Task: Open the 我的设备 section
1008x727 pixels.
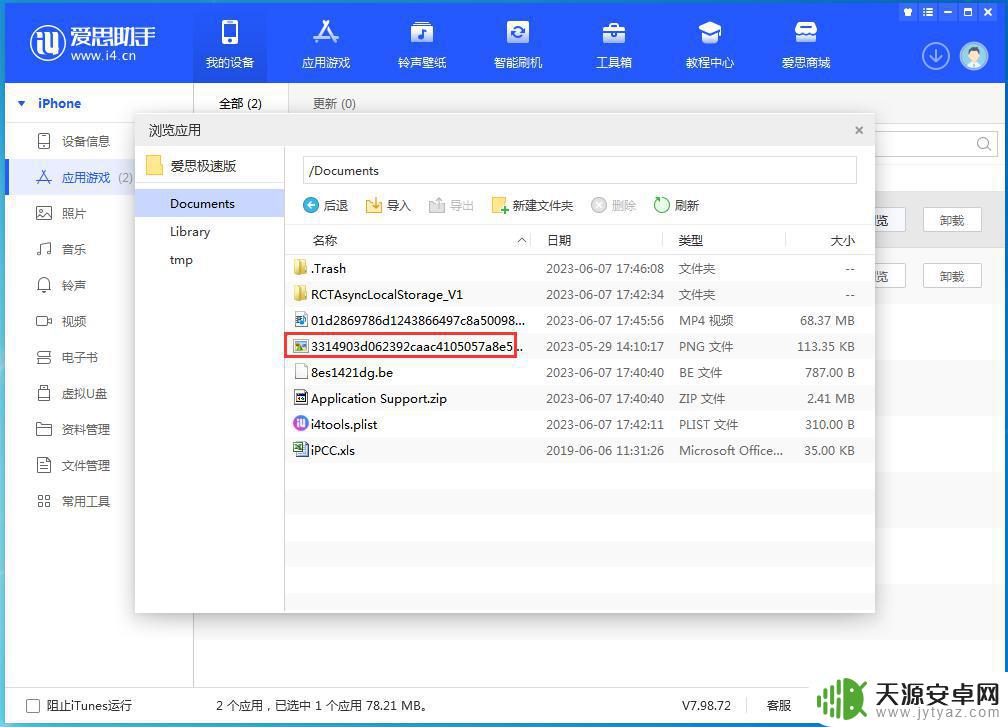Action: (x=230, y=44)
